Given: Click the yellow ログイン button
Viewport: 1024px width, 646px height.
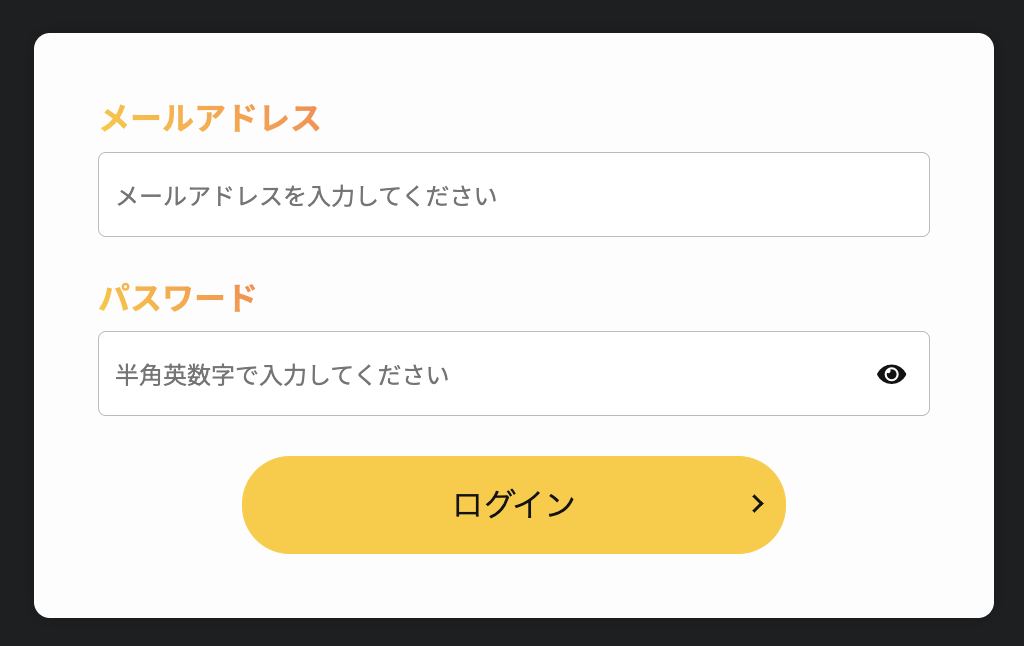Looking at the screenshot, I should pyautogui.click(x=513, y=505).
